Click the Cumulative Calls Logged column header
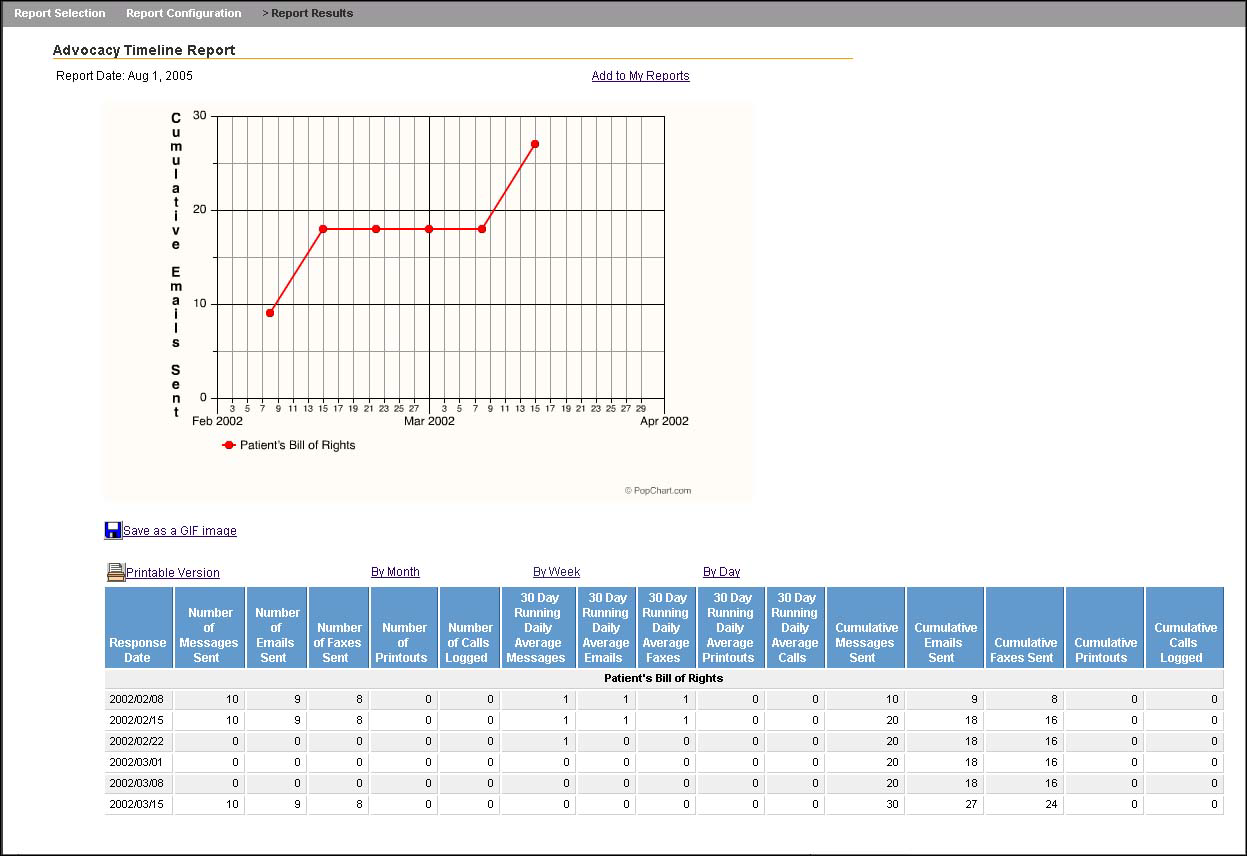The image size is (1247, 856). point(1185,627)
